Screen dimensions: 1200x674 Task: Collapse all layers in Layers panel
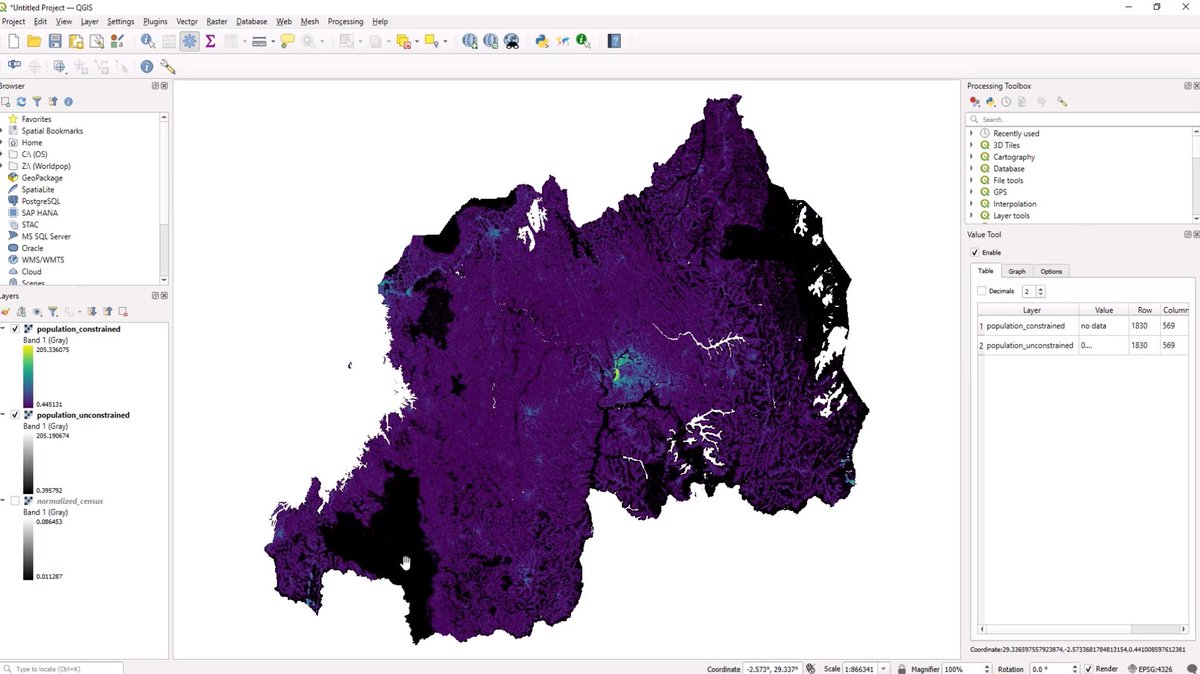click(106, 312)
